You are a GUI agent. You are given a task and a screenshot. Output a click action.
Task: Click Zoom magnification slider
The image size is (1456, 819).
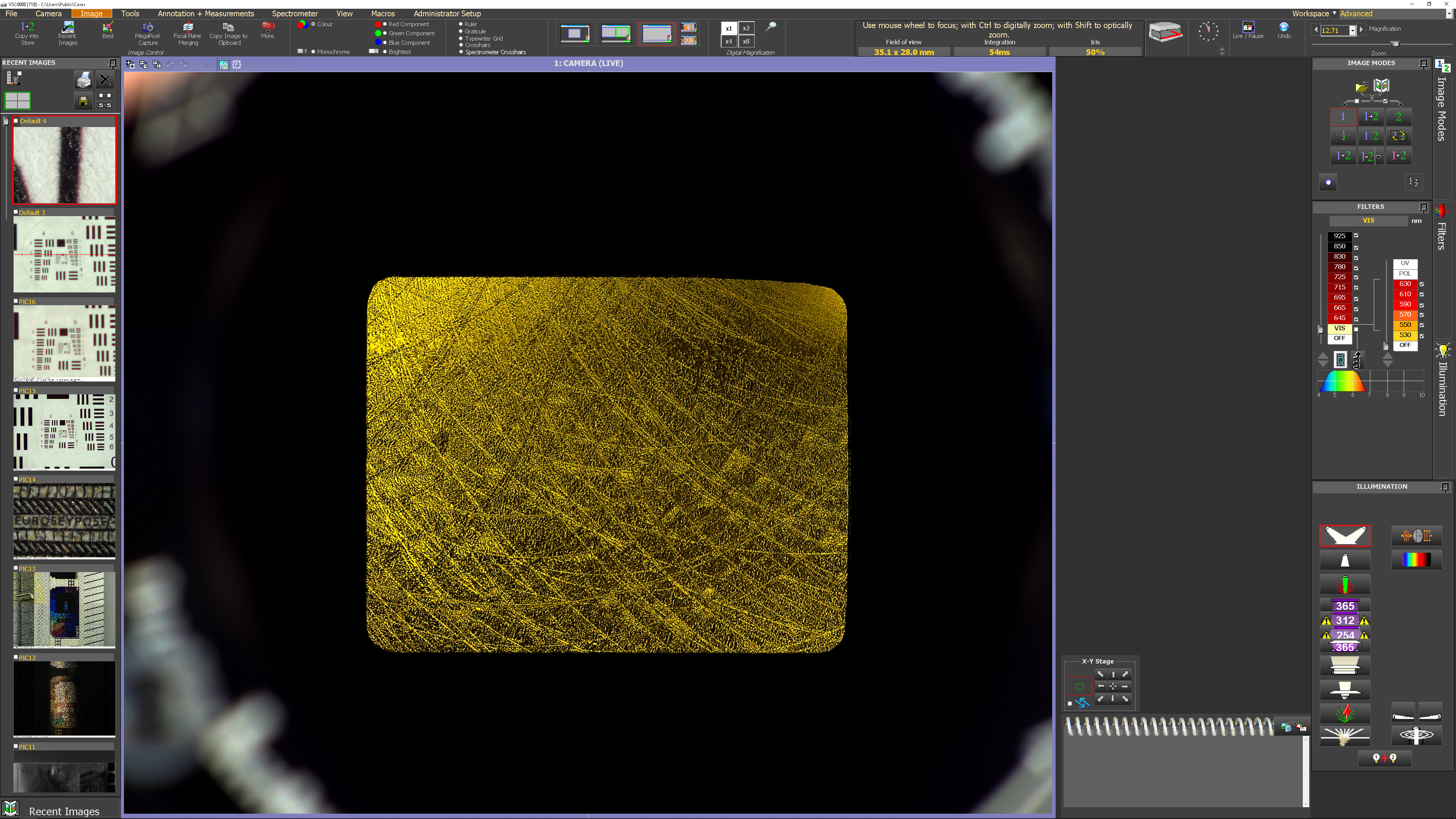[x=1395, y=44]
